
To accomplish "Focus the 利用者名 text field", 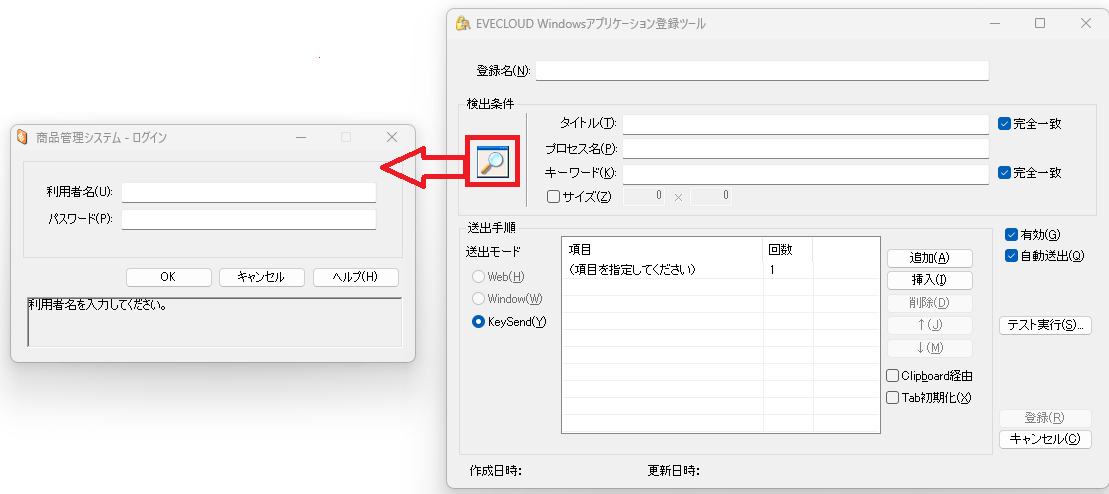I will pyautogui.click(x=248, y=192).
